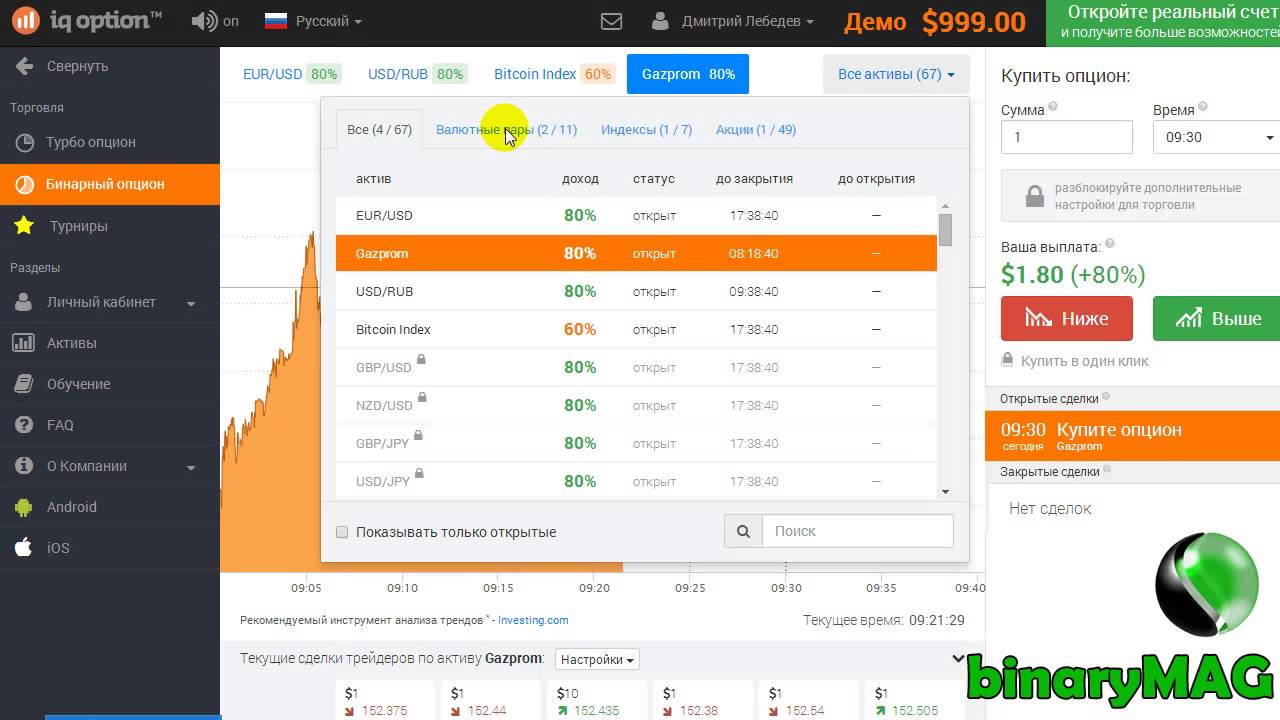Enable Показывать только открытые checkbox
Image resolution: width=1280 pixels, height=720 pixels.
[342, 532]
